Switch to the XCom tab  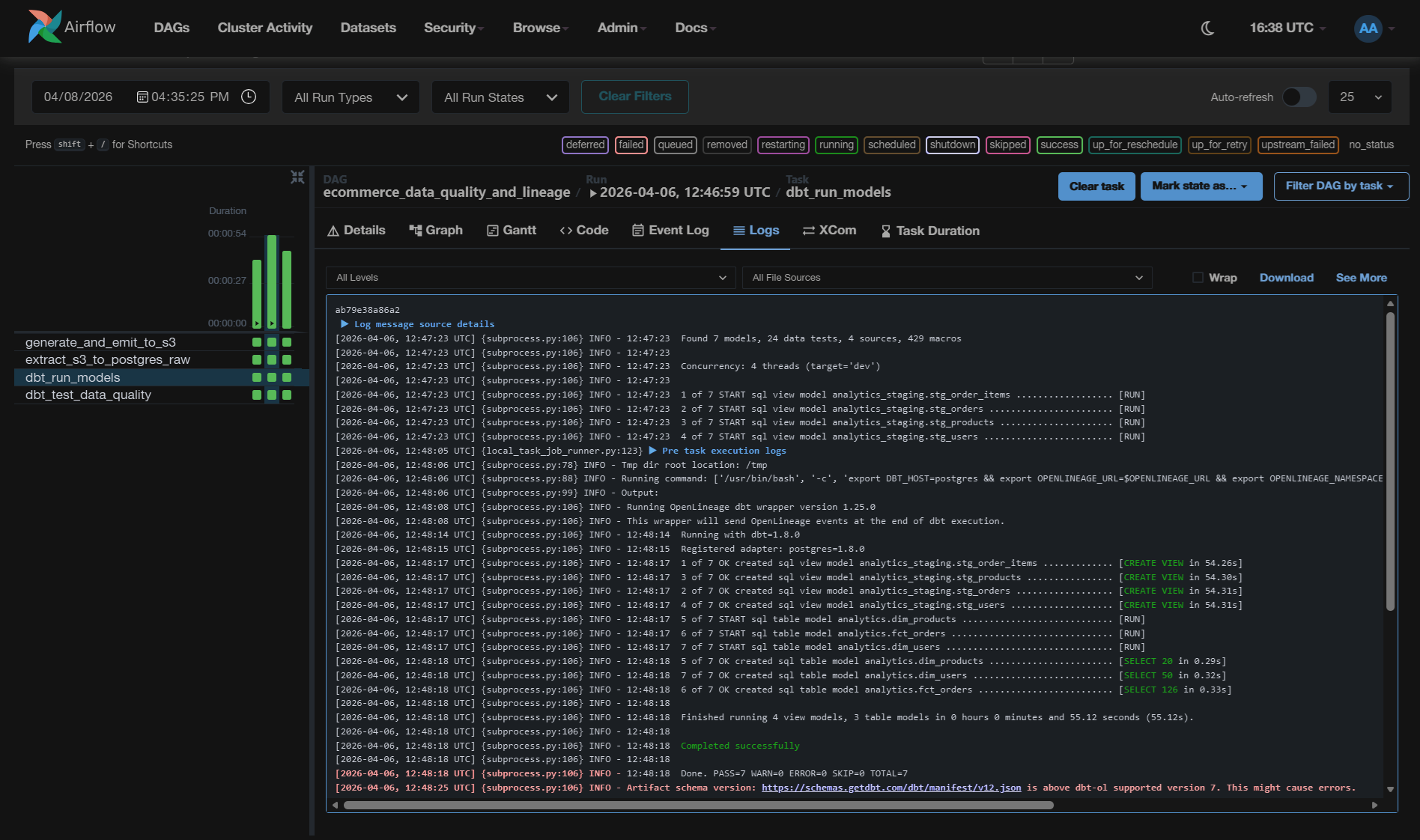tap(829, 231)
